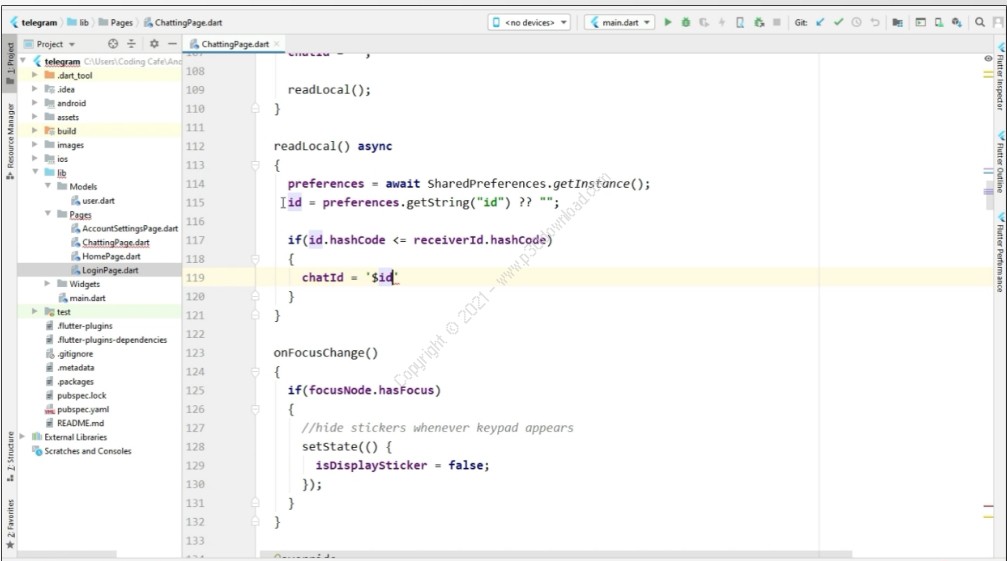Click lib in the breadcrumb bar
This screenshot has width=1007, height=561.
78,22
